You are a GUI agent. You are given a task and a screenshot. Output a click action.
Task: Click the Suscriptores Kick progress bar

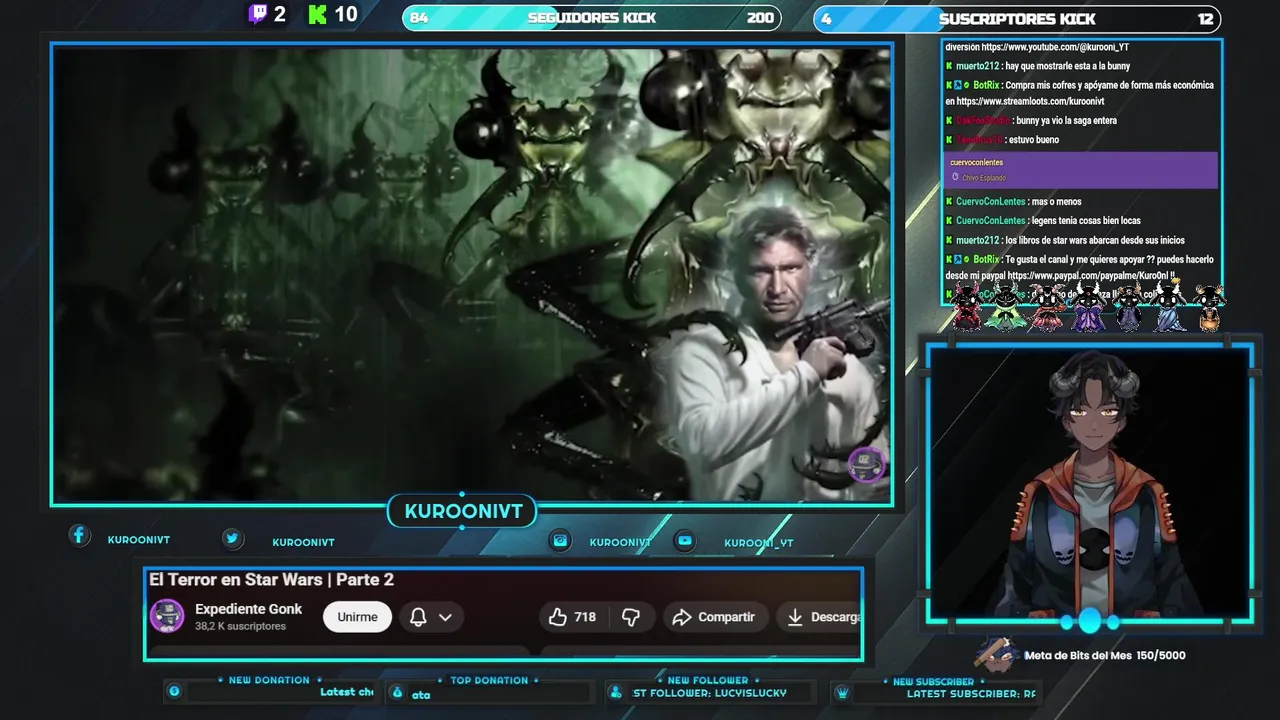click(1017, 18)
